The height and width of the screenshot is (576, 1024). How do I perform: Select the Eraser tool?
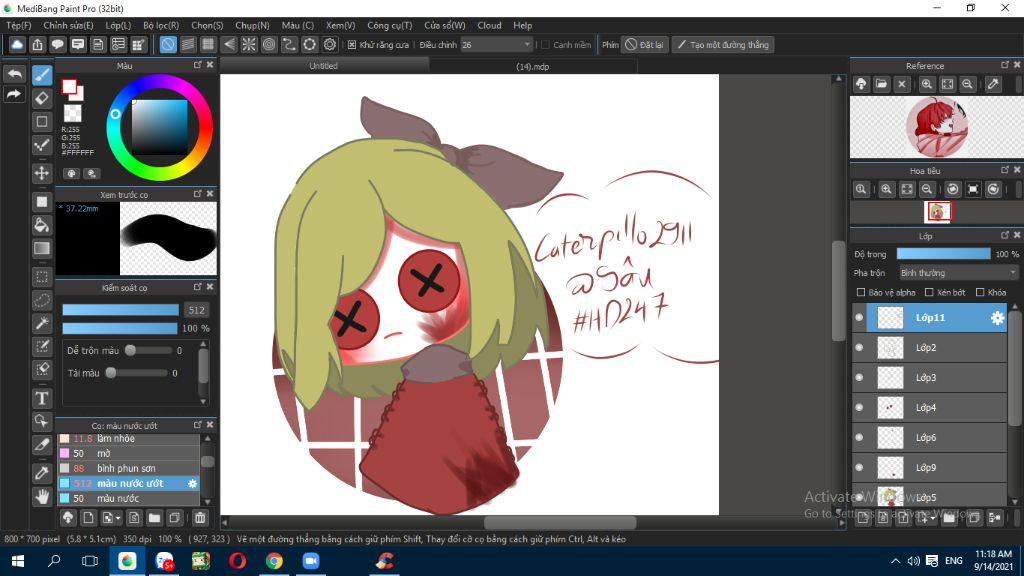click(x=42, y=98)
